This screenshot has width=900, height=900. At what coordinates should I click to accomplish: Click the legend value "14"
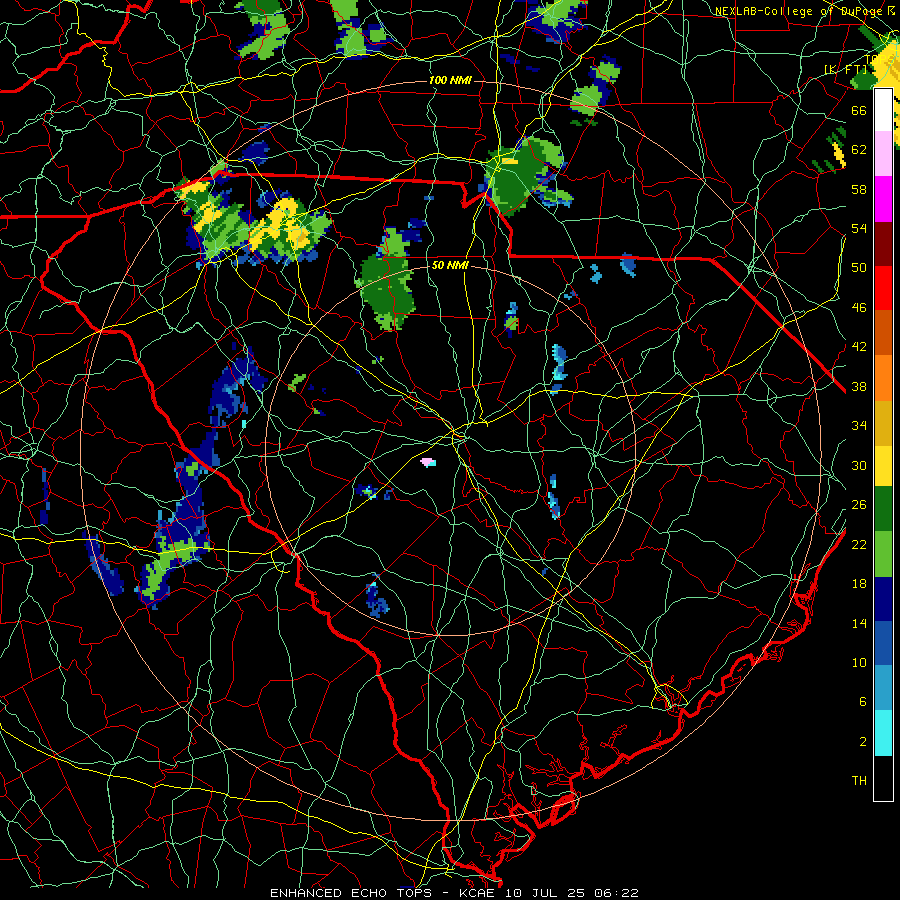[x=859, y=623]
